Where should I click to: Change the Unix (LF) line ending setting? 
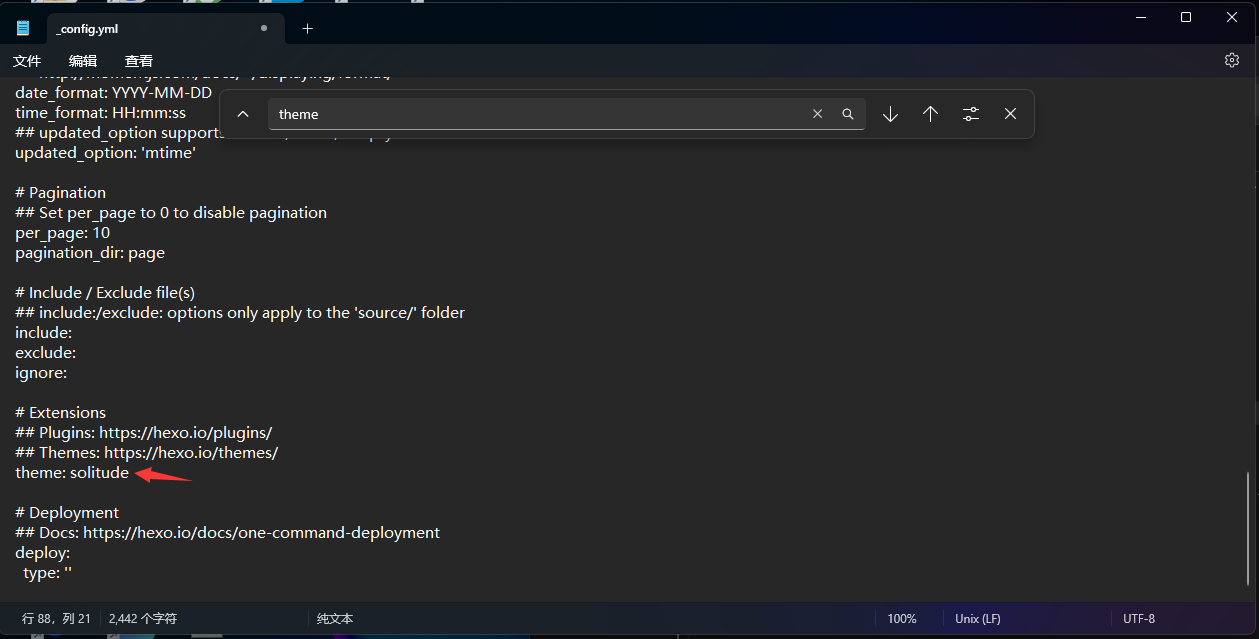pyautogui.click(x=977, y=619)
